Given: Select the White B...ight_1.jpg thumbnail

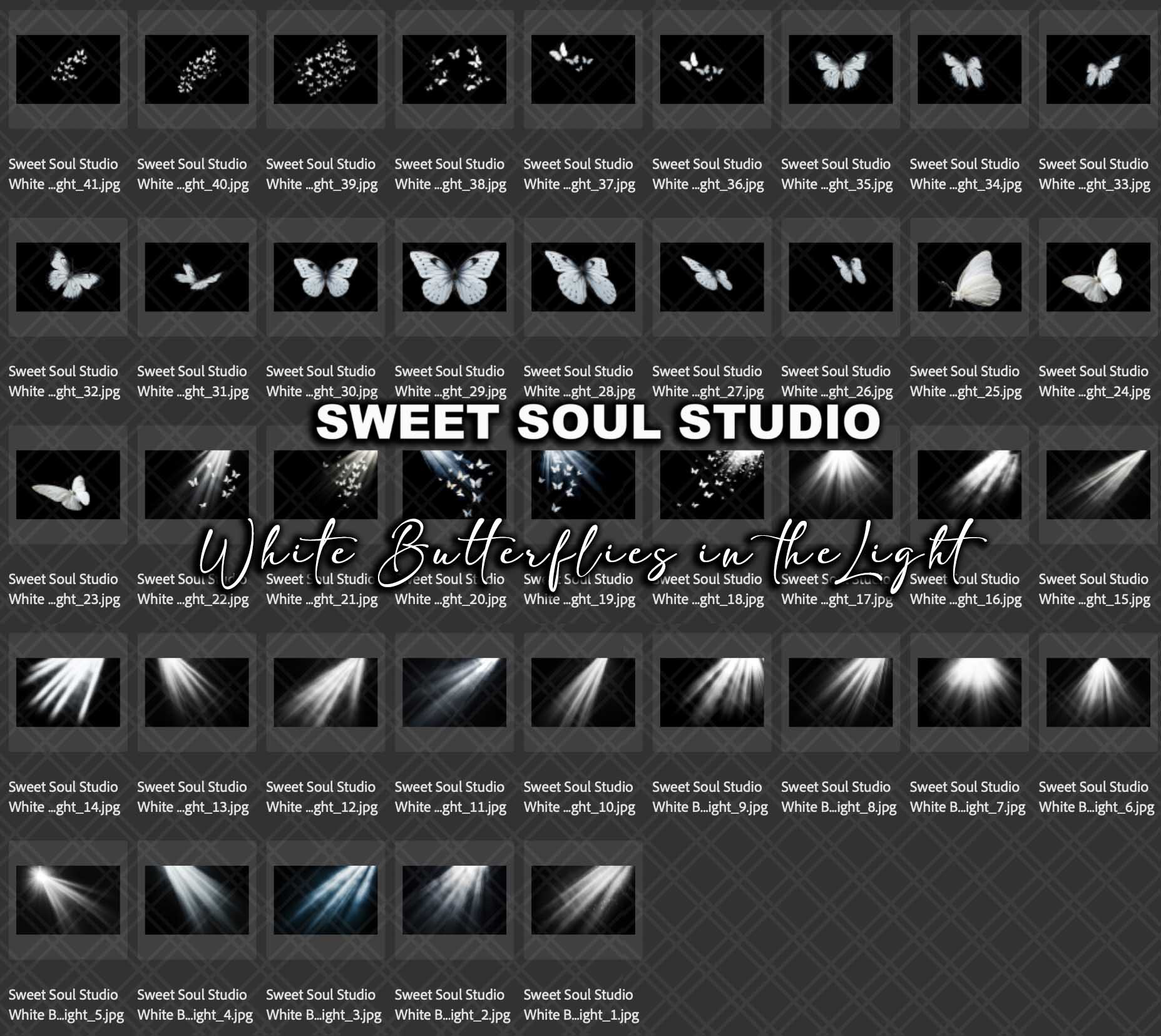Looking at the screenshot, I should point(583,900).
